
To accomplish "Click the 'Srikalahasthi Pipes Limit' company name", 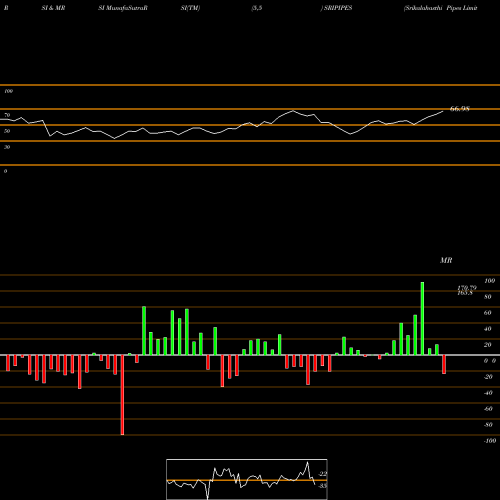I will [x=440, y=8].
